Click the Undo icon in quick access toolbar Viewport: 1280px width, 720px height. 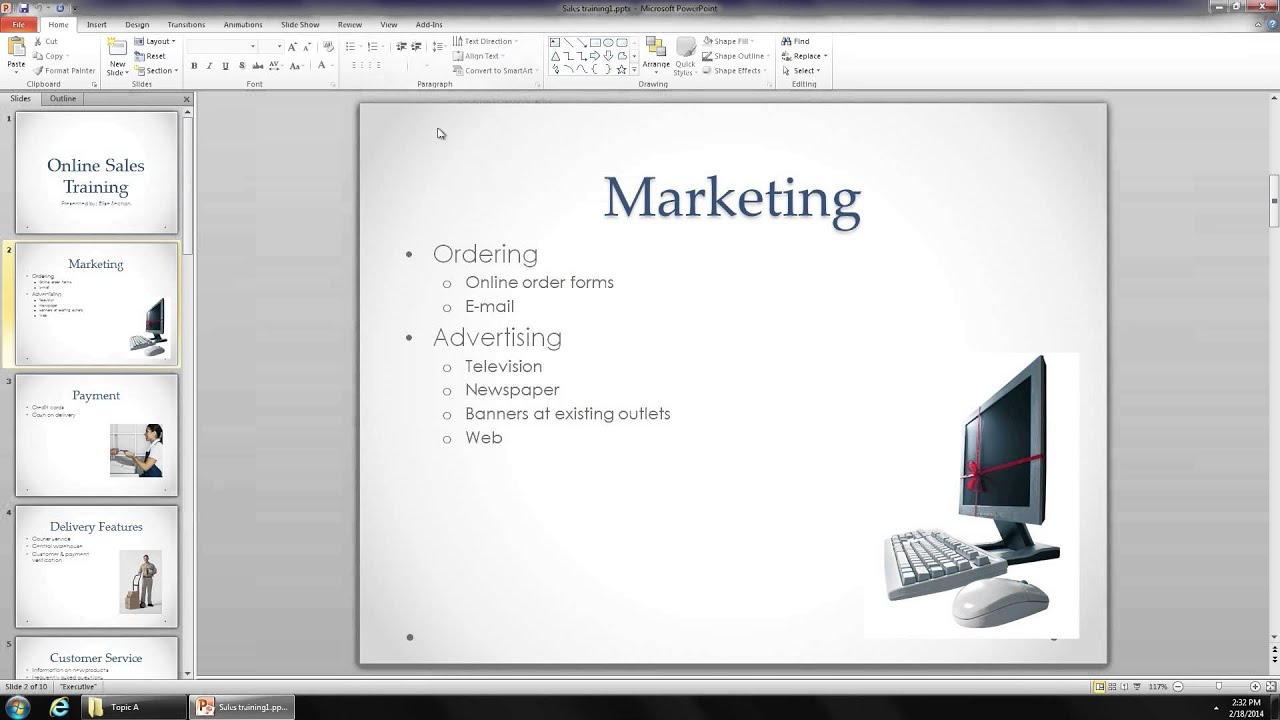coord(39,8)
